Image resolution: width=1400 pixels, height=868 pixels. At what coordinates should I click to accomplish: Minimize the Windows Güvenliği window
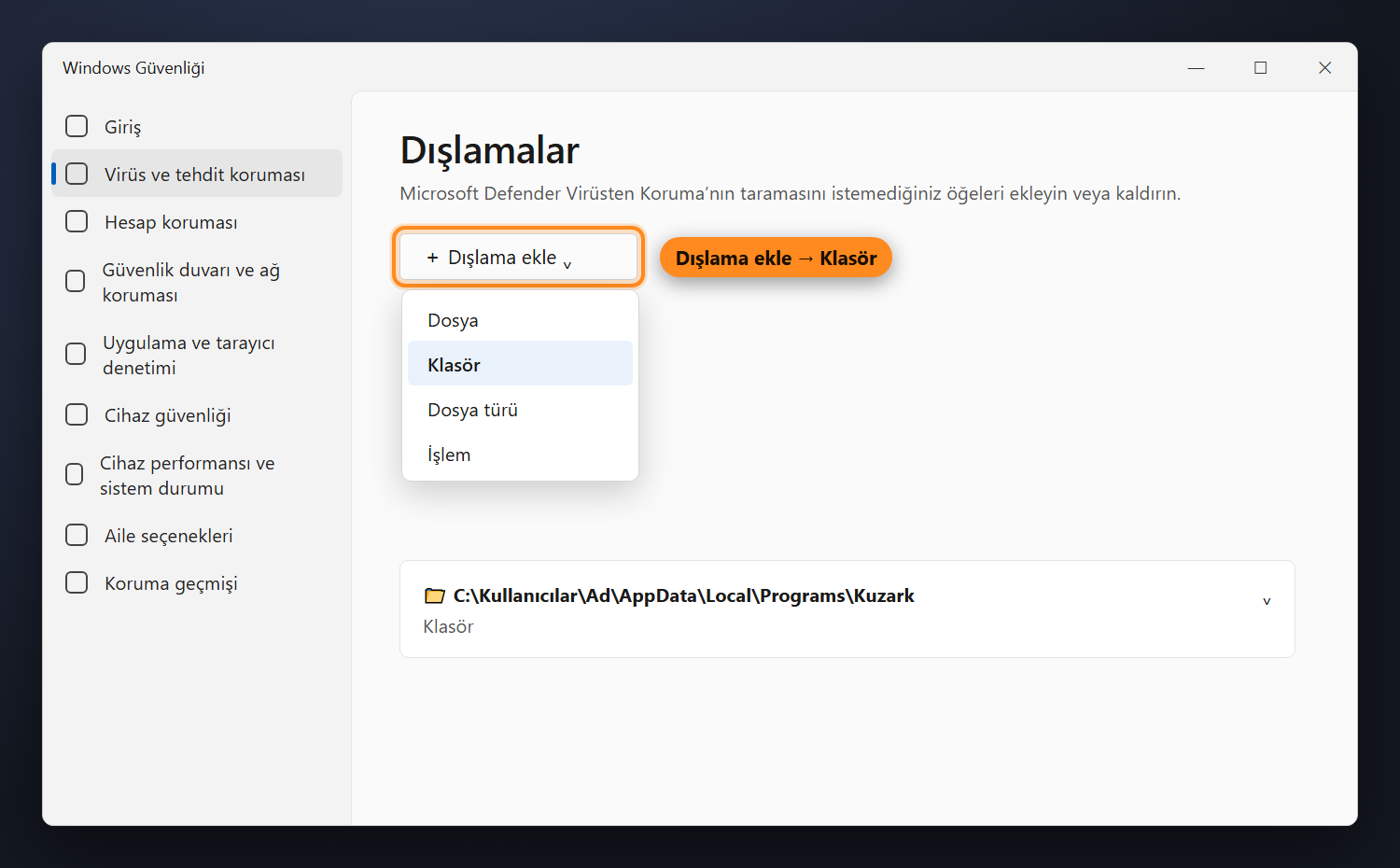point(1196,67)
